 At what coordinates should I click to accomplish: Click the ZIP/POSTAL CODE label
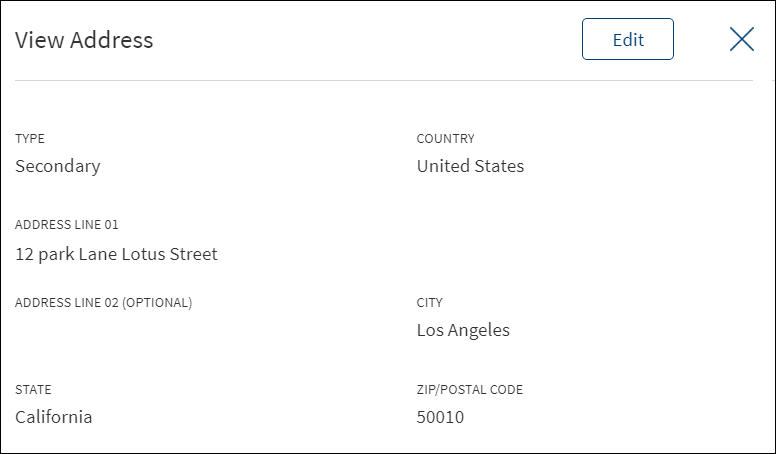point(470,390)
